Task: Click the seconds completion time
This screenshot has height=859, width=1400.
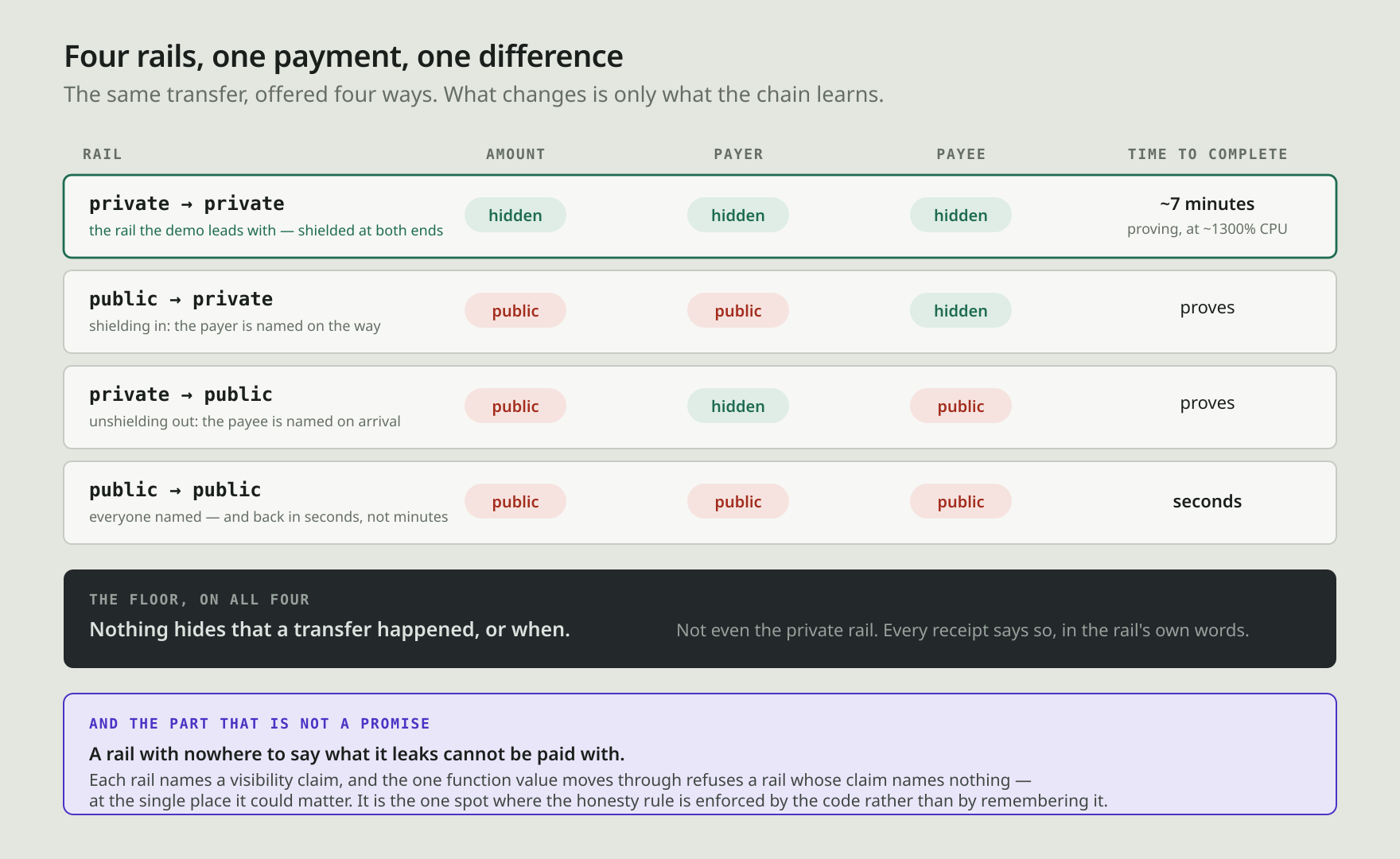Action: click(1207, 501)
